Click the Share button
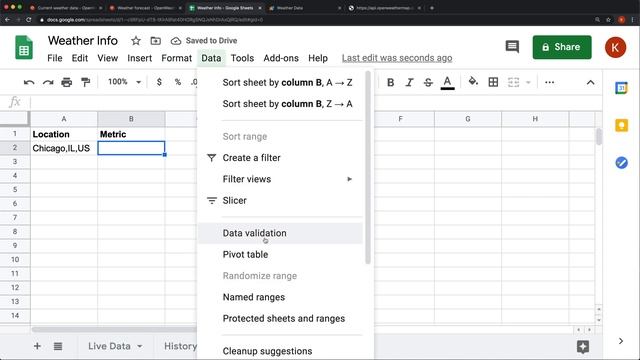 pos(562,47)
